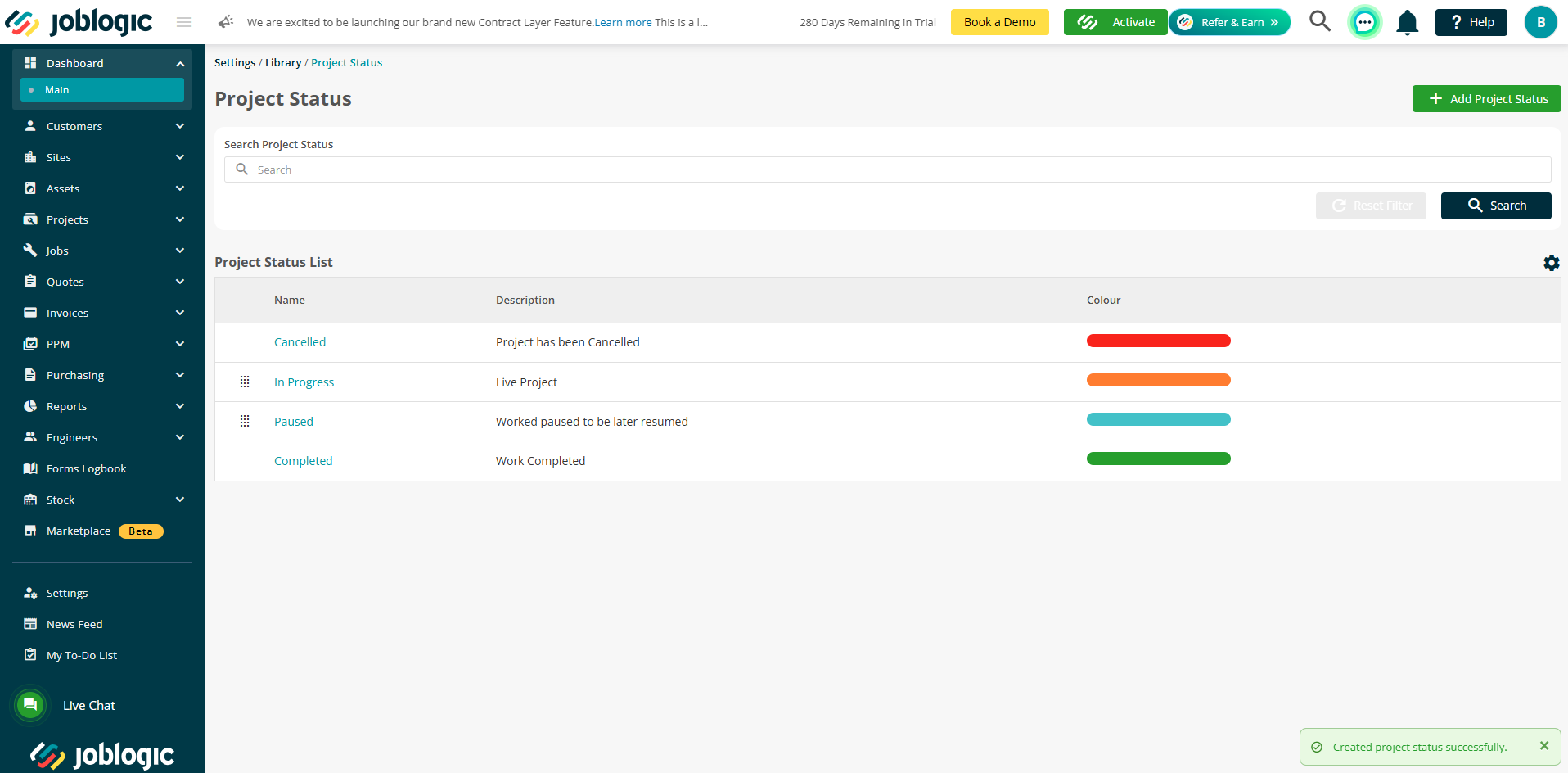Click the Engineers people icon
The width and height of the screenshot is (1568, 773).
[x=30, y=437]
